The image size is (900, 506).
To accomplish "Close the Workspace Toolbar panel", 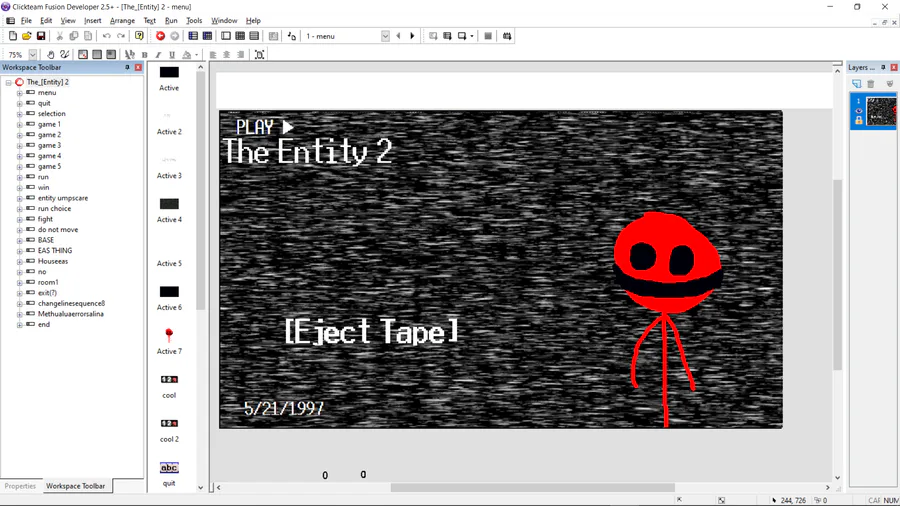I will tap(138, 67).
